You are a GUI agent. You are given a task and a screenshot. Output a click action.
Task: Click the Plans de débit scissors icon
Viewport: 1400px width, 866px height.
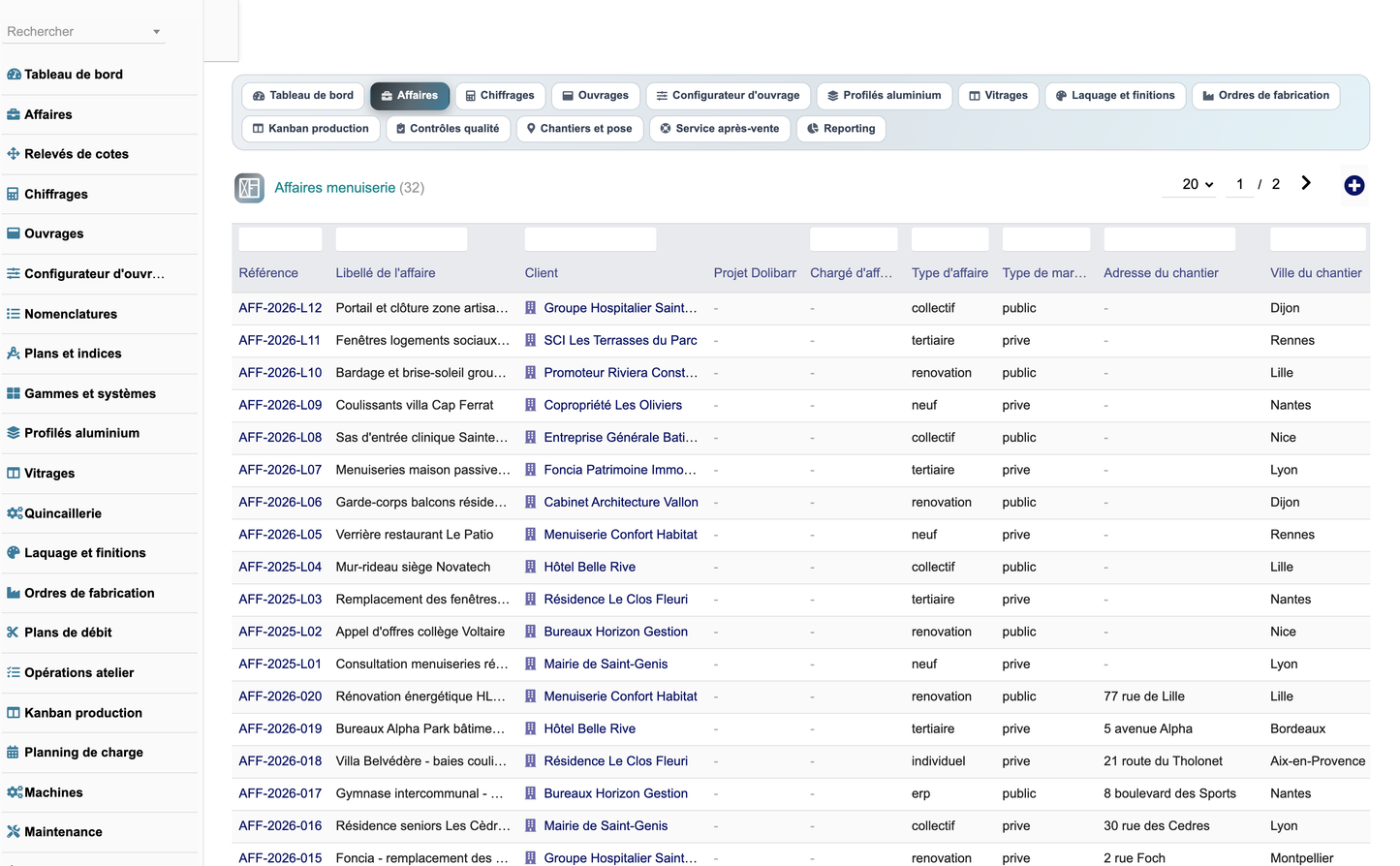point(14,633)
